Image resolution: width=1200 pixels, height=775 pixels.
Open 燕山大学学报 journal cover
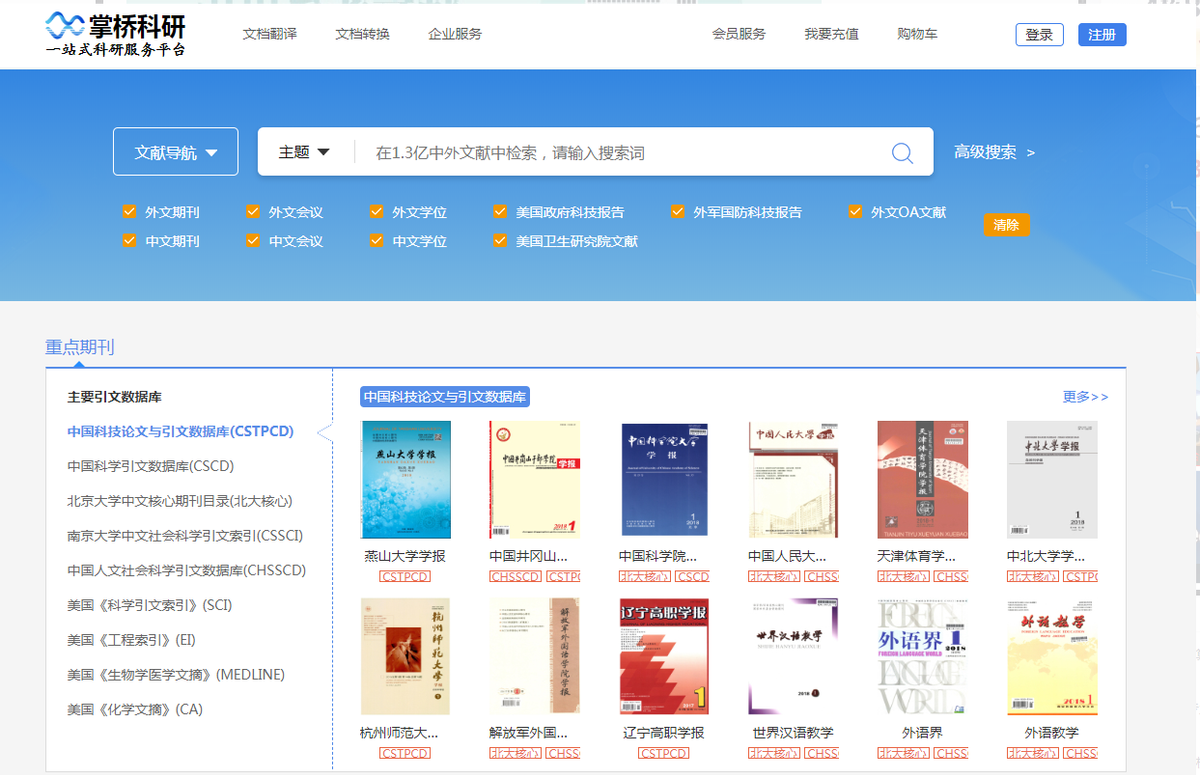405,480
